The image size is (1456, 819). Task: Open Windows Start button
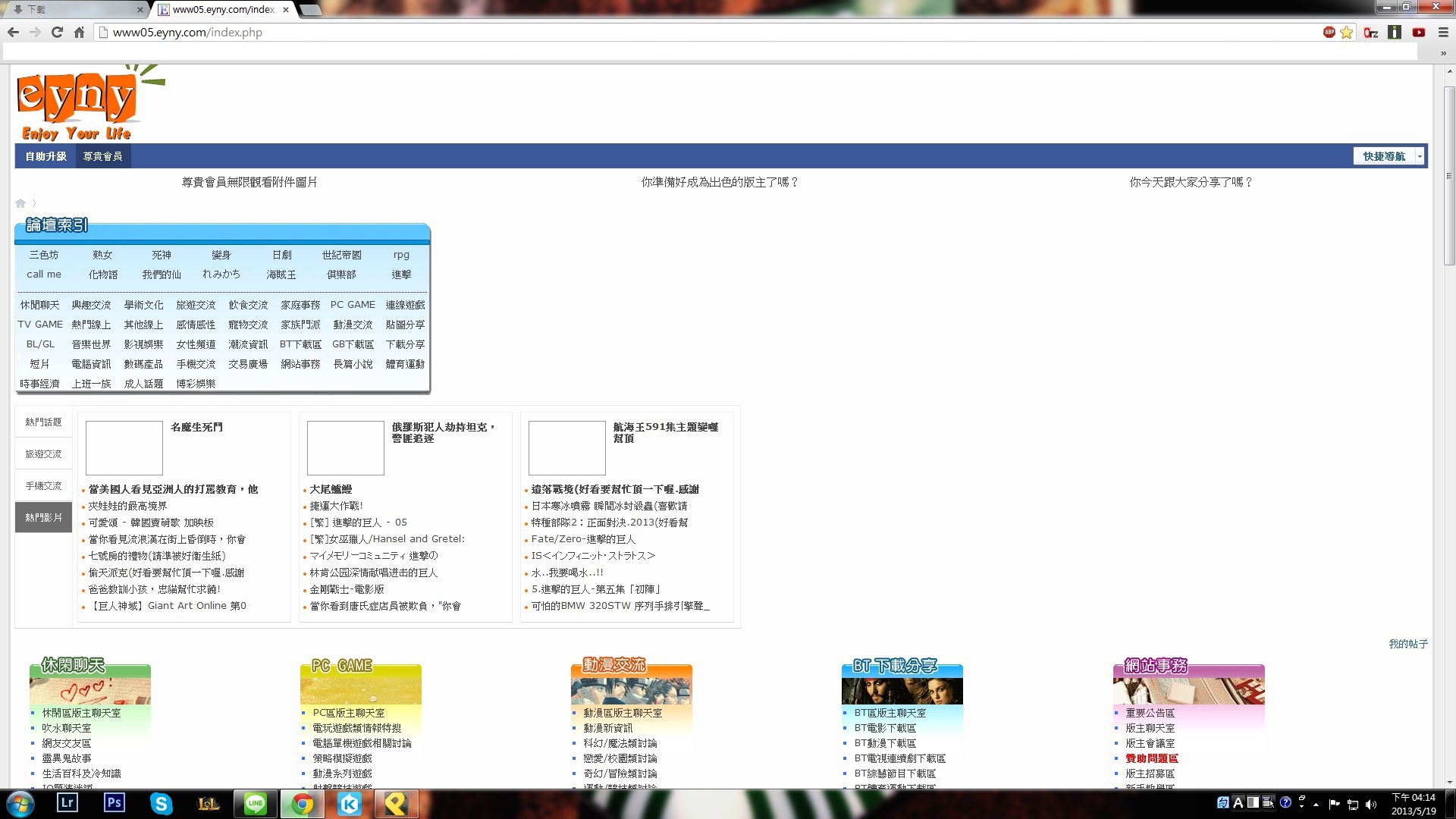[x=20, y=804]
